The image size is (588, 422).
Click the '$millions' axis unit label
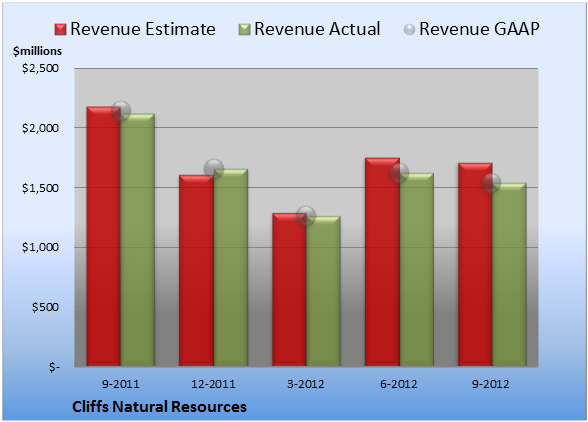click(37, 51)
